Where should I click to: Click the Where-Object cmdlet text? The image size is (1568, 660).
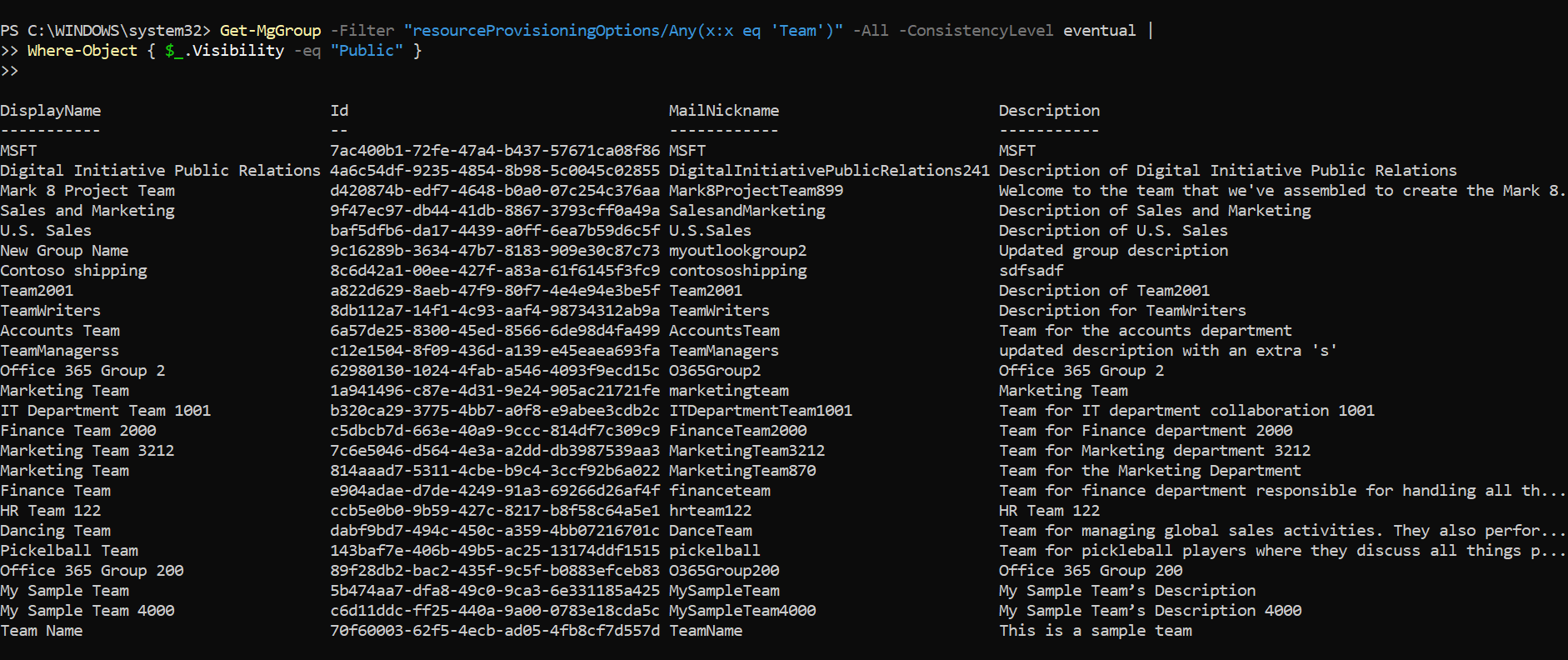(x=82, y=51)
